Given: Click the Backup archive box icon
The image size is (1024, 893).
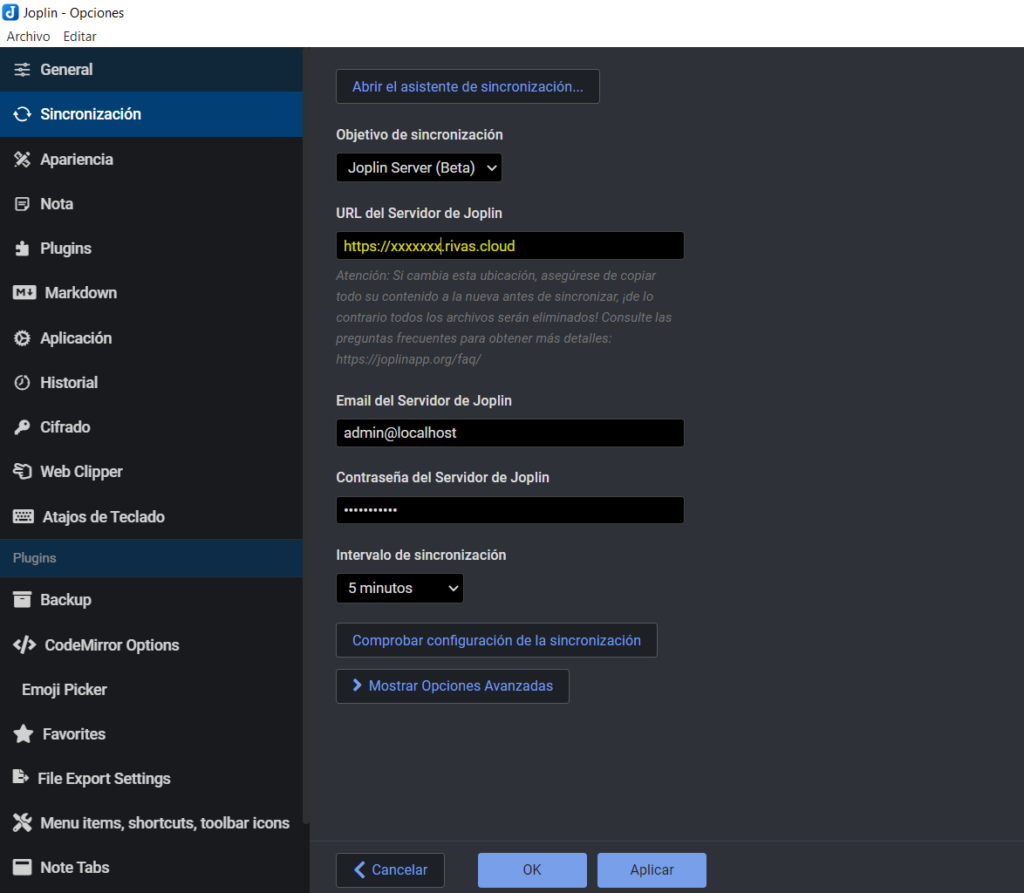Looking at the screenshot, I should [x=22, y=600].
